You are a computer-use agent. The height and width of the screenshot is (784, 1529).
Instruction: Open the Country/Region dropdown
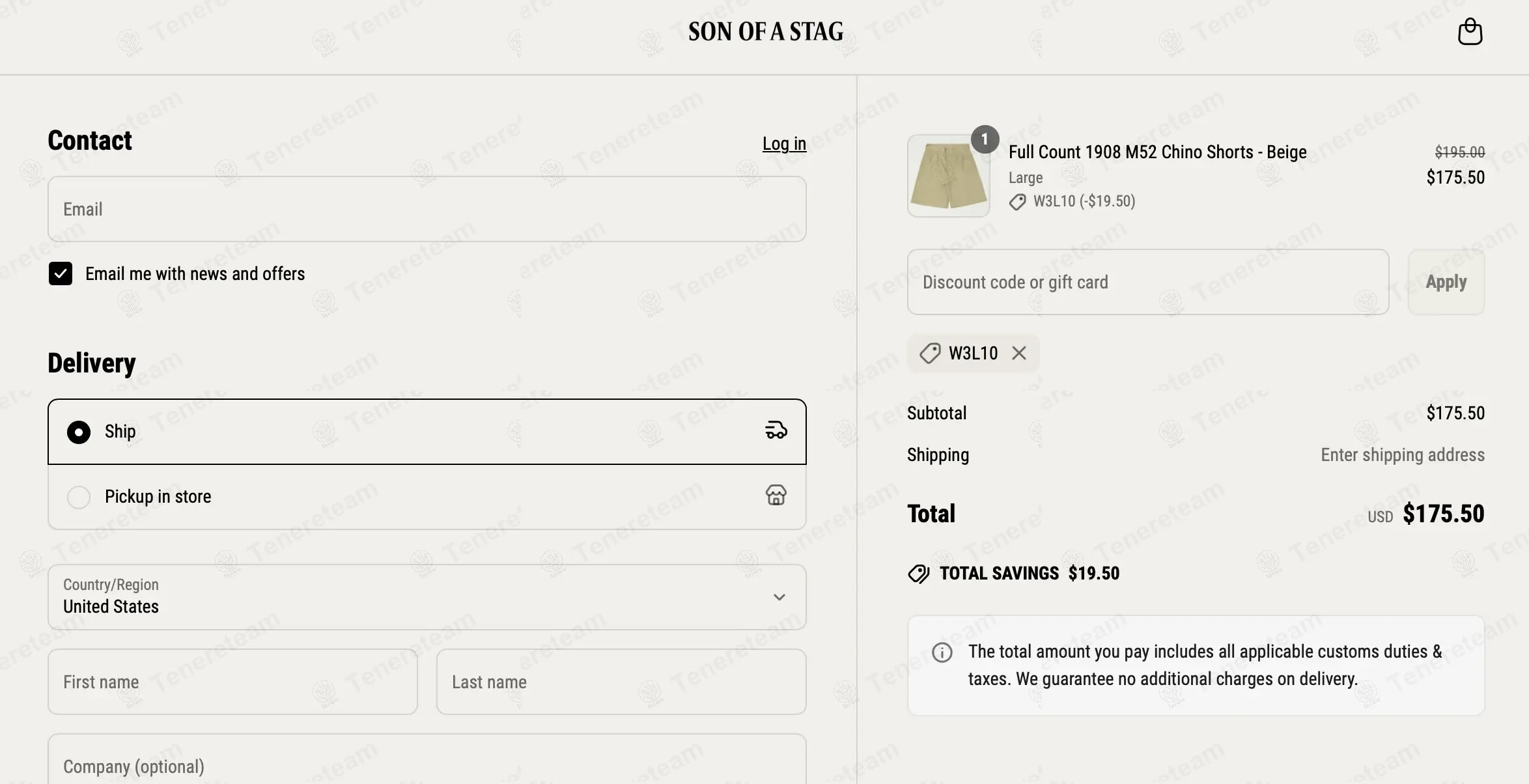pos(427,596)
